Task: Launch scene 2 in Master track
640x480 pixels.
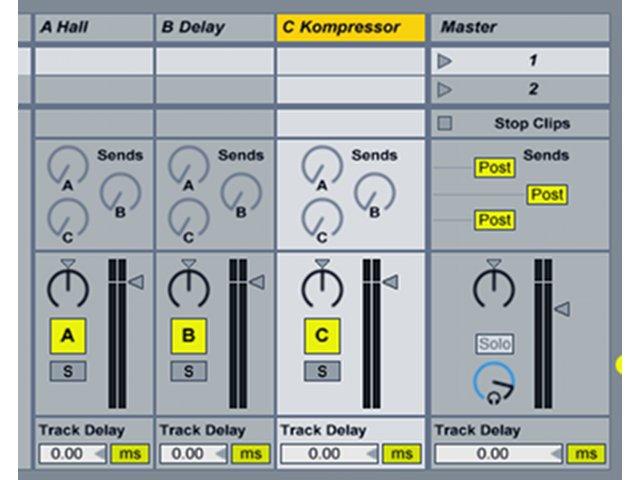Action: pyautogui.click(x=444, y=90)
